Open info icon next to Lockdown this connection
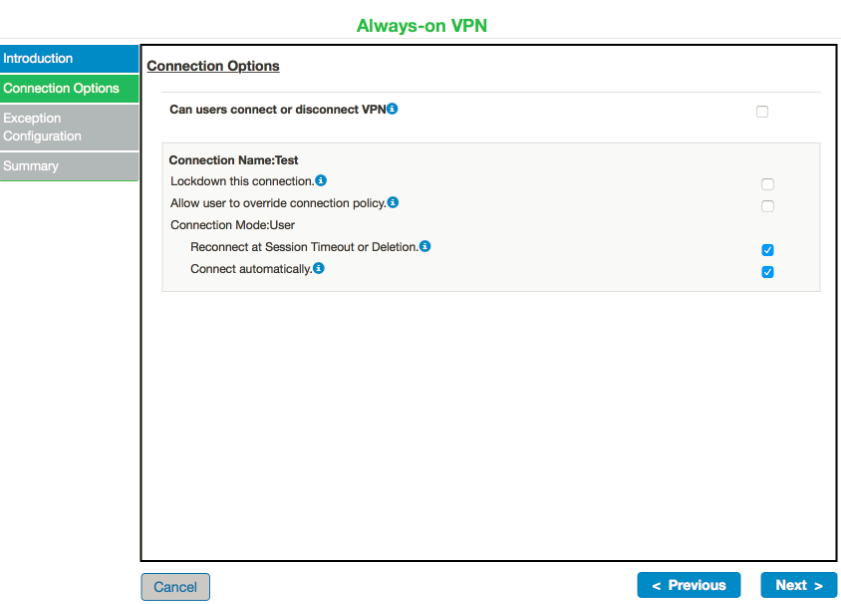Screen dimensions: 841x604 pos(321,181)
